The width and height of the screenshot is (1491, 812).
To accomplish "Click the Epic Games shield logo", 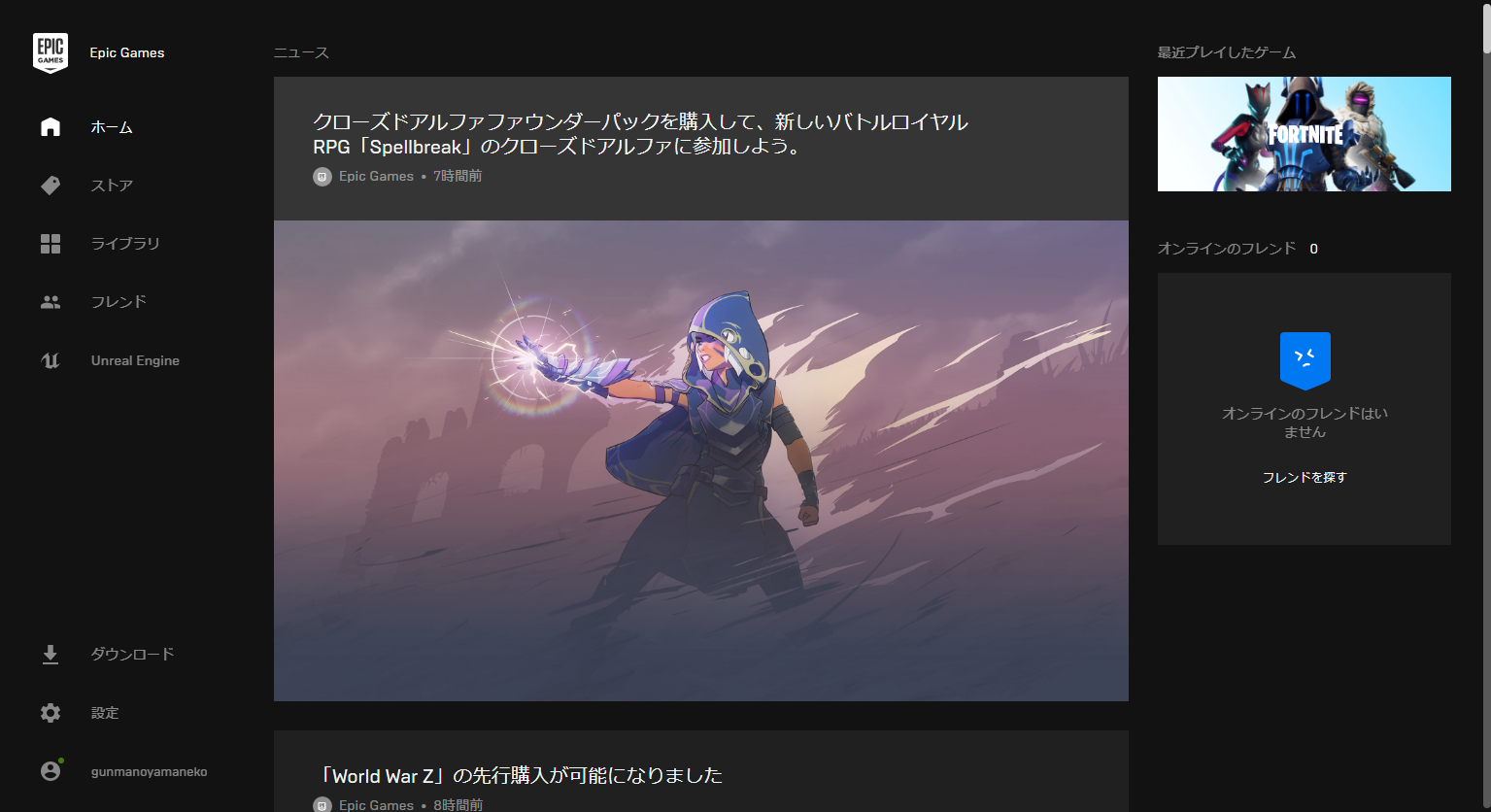I will point(51,52).
